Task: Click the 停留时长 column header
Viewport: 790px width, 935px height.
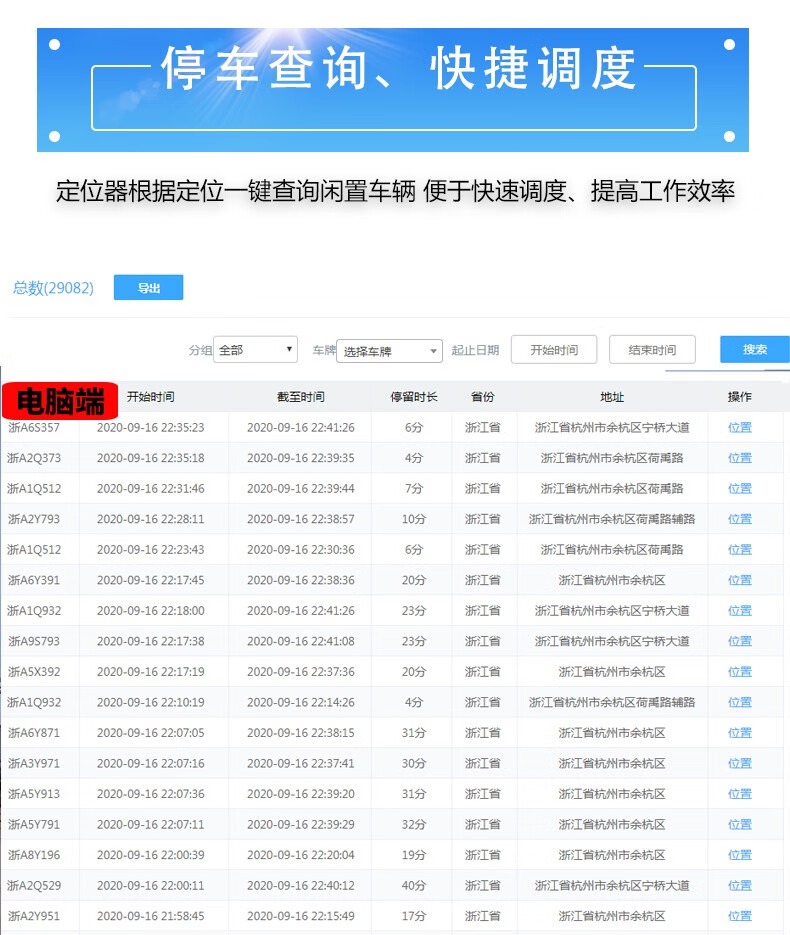Action: (x=414, y=397)
